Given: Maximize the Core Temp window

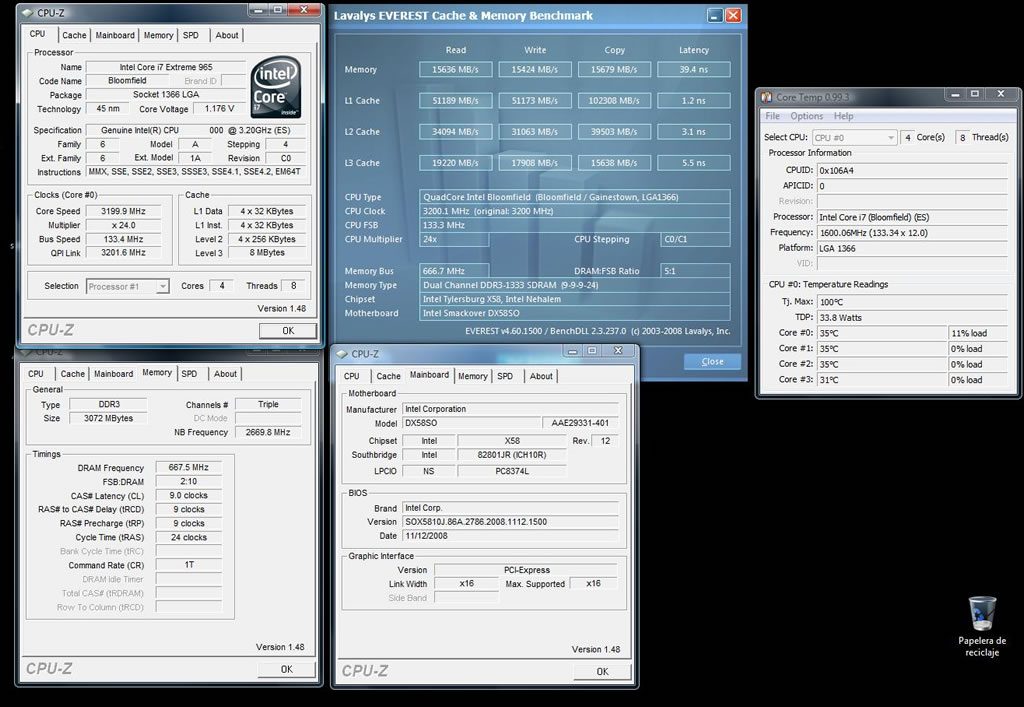Looking at the screenshot, I should [x=974, y=94].
